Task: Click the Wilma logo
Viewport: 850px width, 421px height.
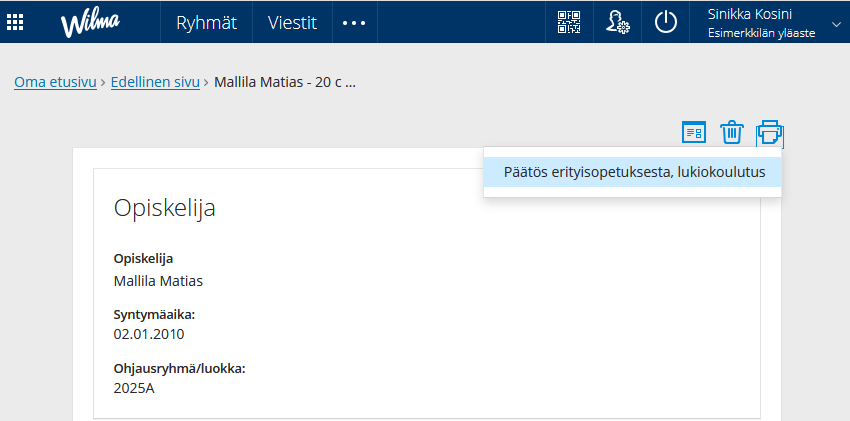Action: click(x=90, y=23)
